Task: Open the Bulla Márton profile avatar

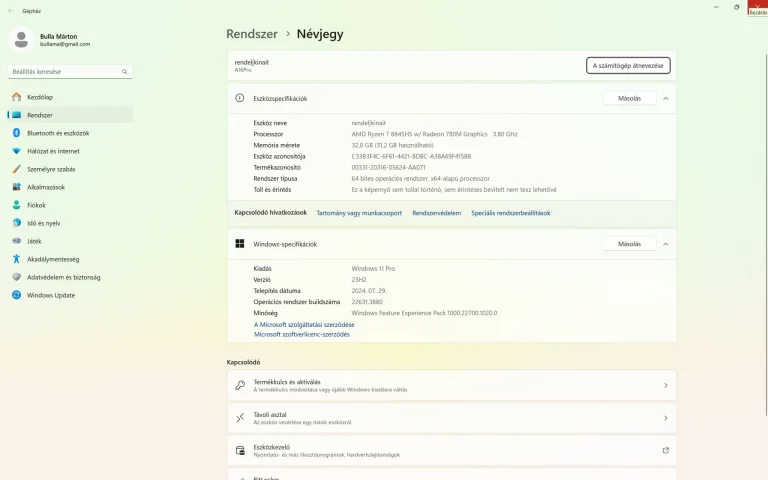Action: 21,39
